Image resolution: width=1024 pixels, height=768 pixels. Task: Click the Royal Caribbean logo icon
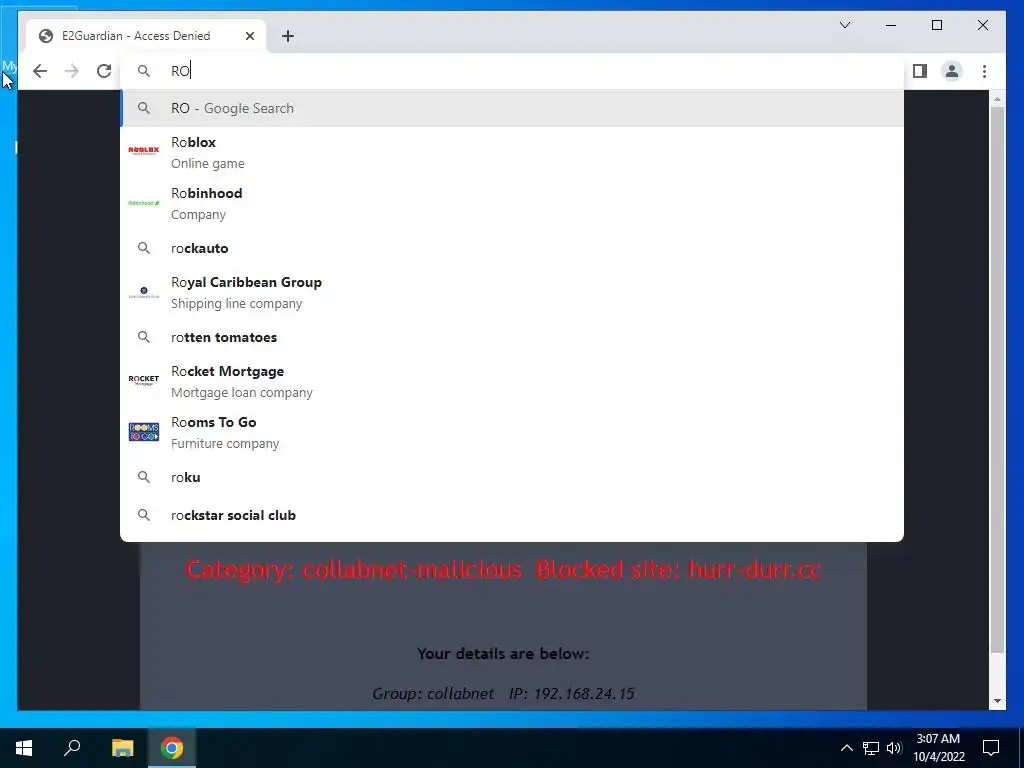click(x=144, y=293)
